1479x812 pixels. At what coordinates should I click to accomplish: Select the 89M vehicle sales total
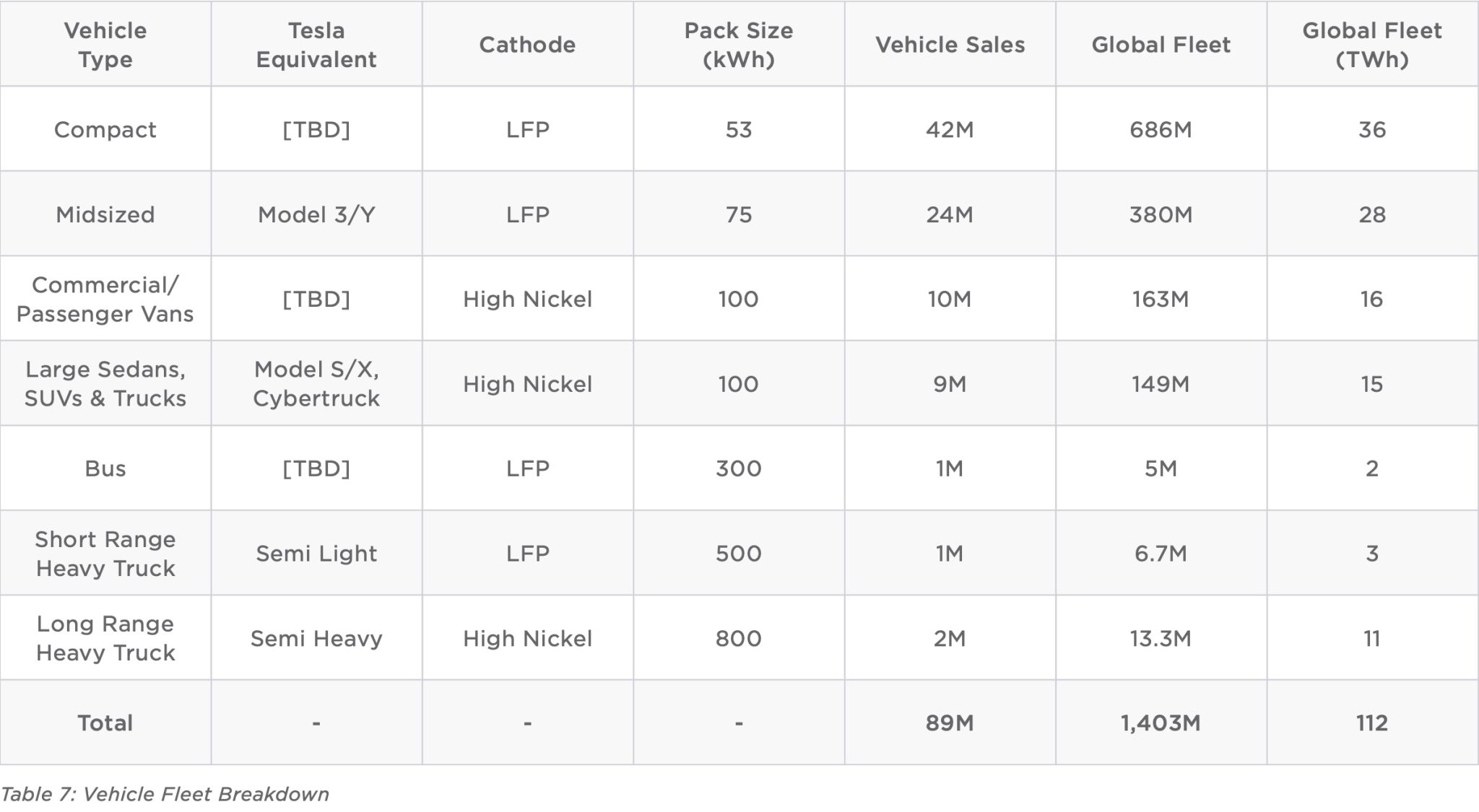(950, 723)
